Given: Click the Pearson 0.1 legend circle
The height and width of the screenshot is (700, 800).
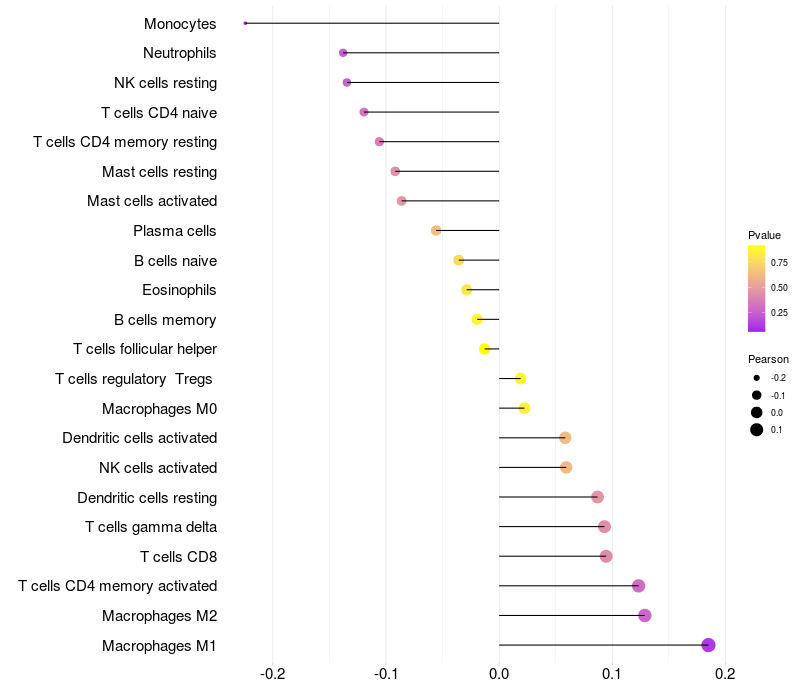Looking at the screenshot, I should [757, 430].
